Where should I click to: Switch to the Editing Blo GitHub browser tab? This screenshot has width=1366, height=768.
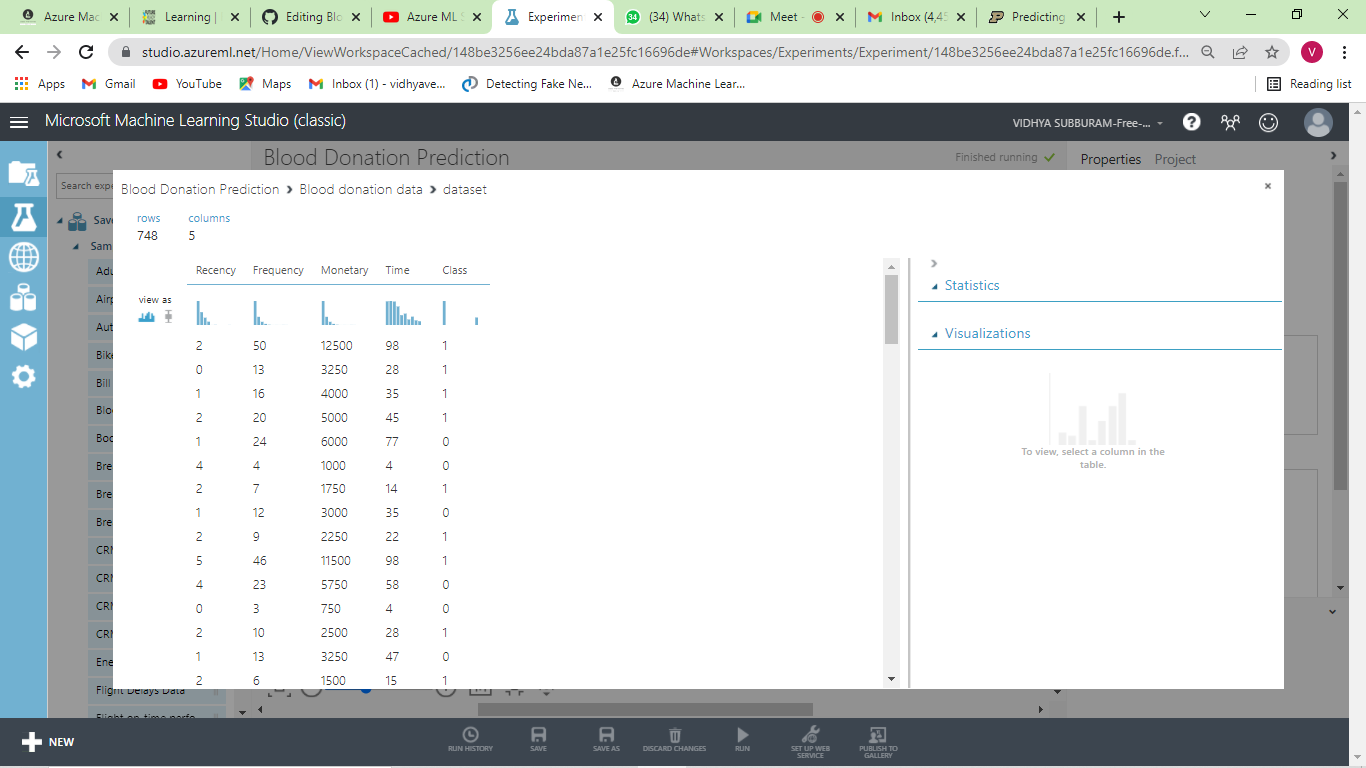[312, 17]
